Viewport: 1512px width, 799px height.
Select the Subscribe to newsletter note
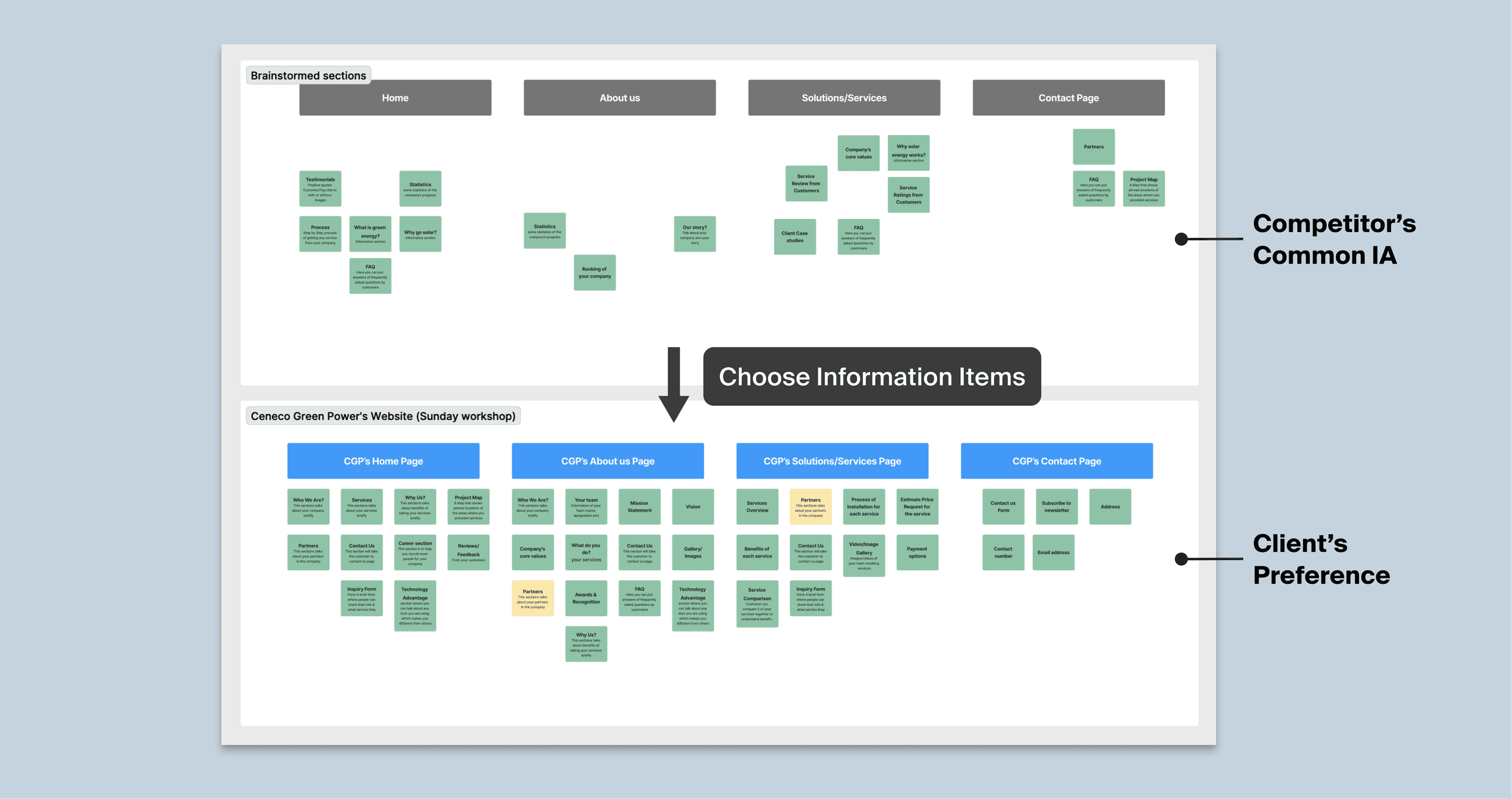pos(1057,506)
